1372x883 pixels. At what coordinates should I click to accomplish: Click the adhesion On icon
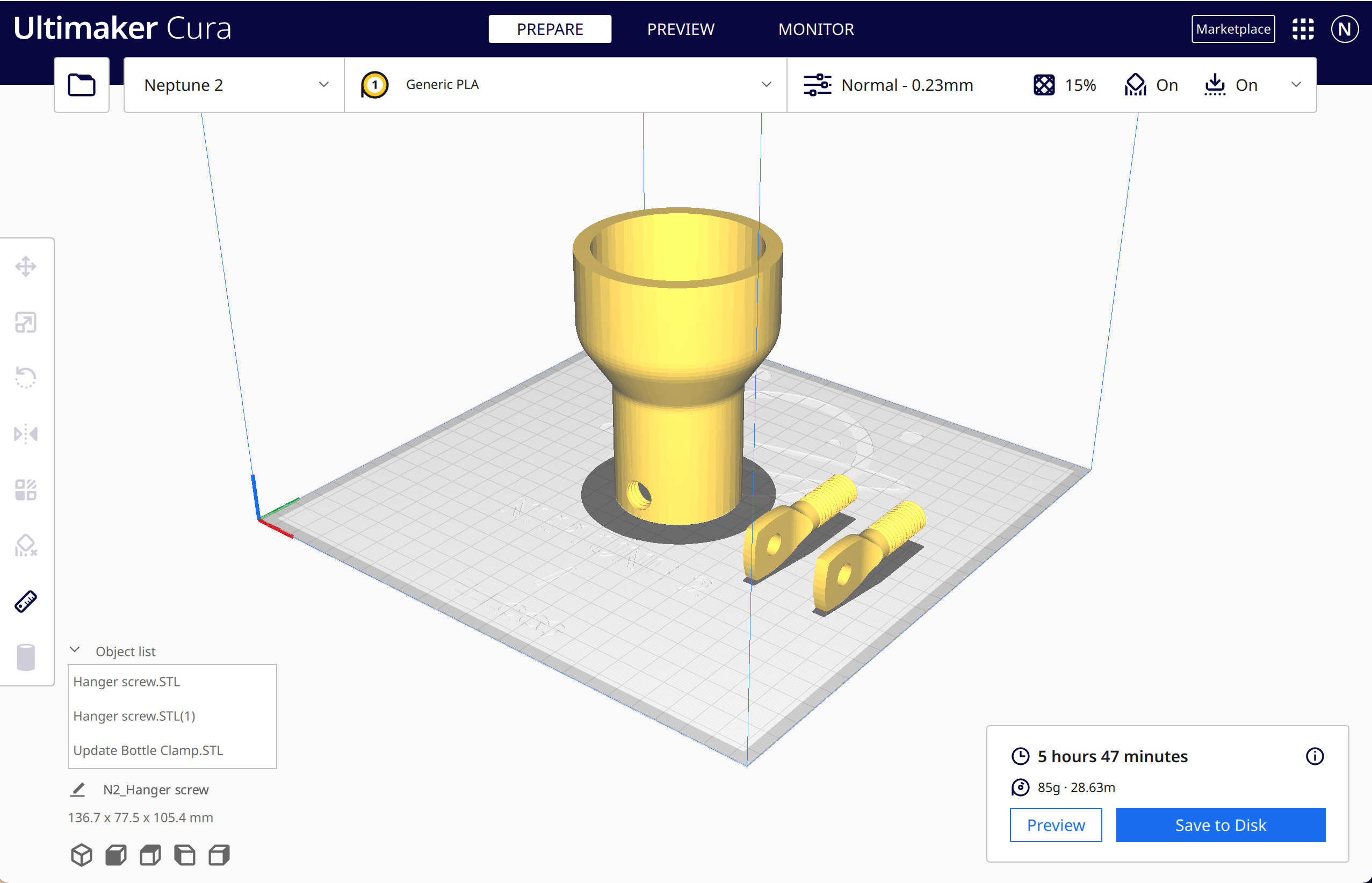point(1214,85)
